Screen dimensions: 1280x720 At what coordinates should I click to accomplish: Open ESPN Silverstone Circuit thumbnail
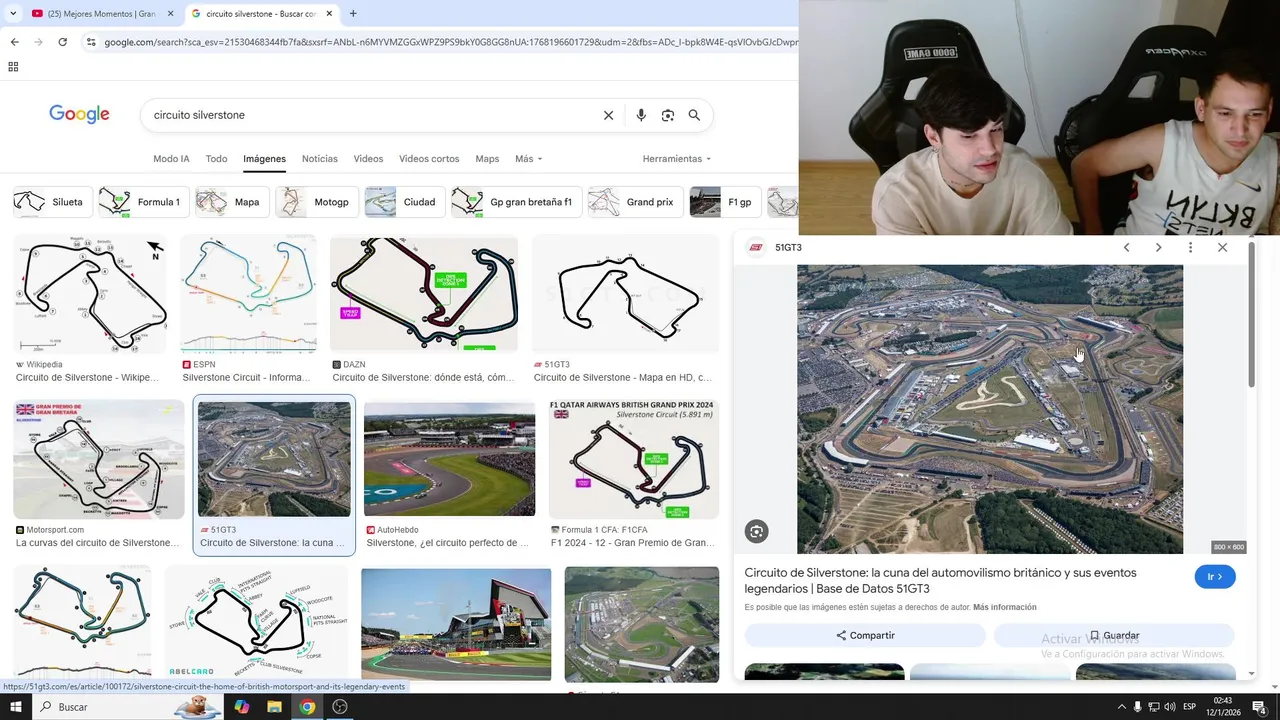248,295
